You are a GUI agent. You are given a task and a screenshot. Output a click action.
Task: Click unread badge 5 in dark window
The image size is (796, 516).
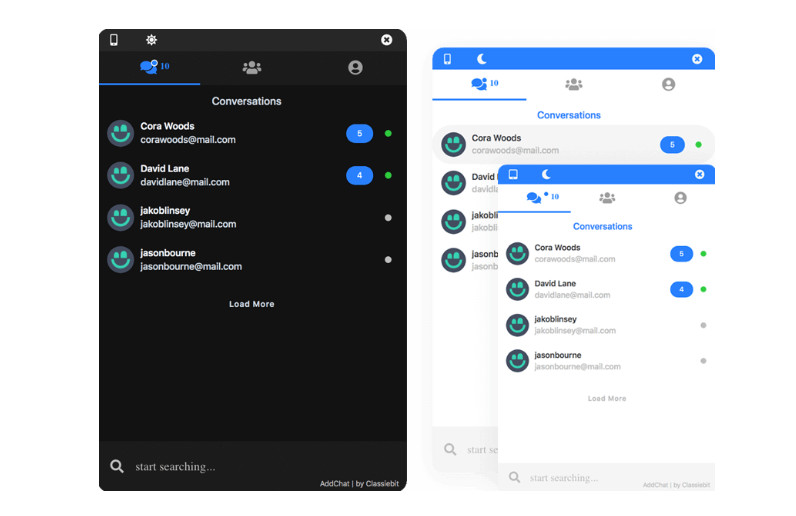[359, 134]
